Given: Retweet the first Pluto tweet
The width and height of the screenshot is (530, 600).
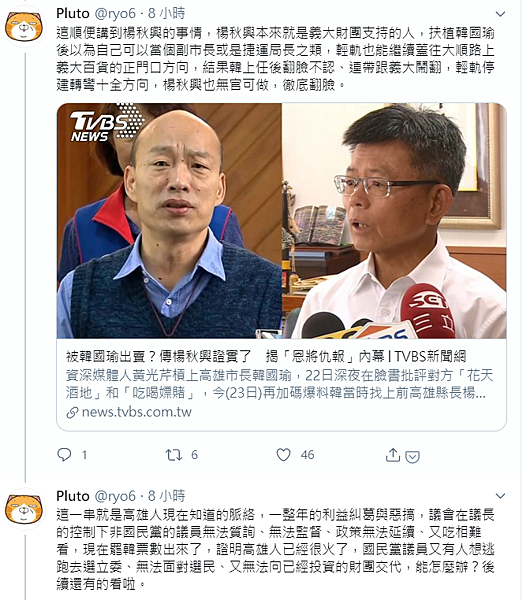Looking at the screenshot, I should [173, 455].
